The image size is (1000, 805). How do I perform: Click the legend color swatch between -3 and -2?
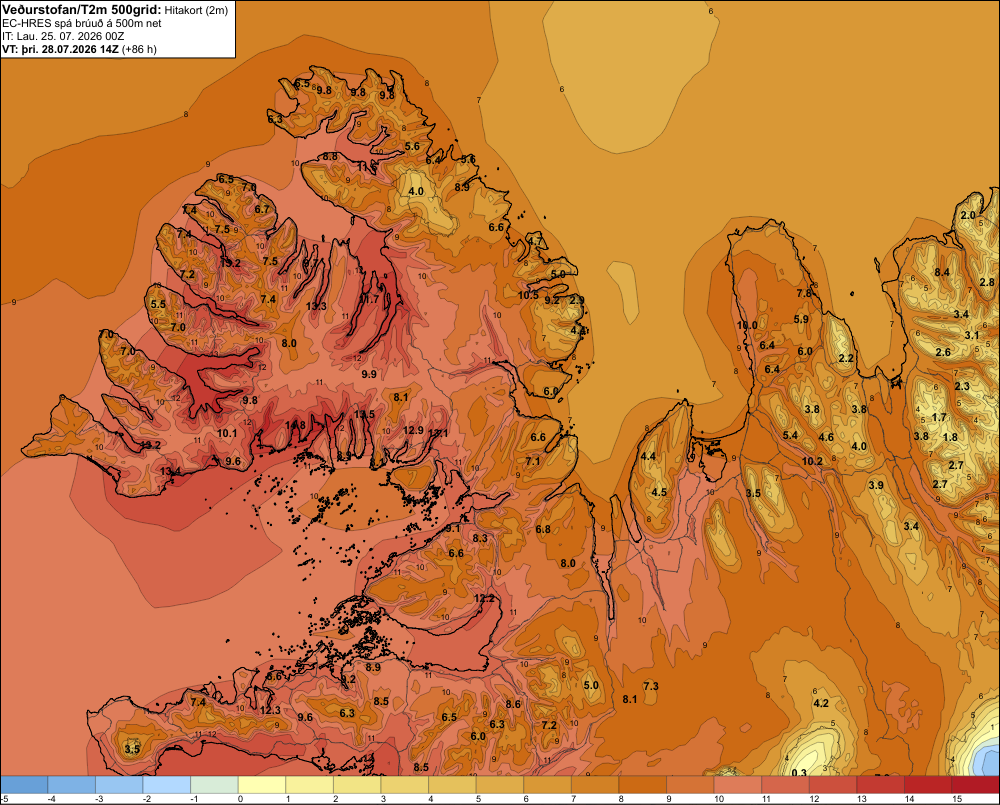coord(119,784)
